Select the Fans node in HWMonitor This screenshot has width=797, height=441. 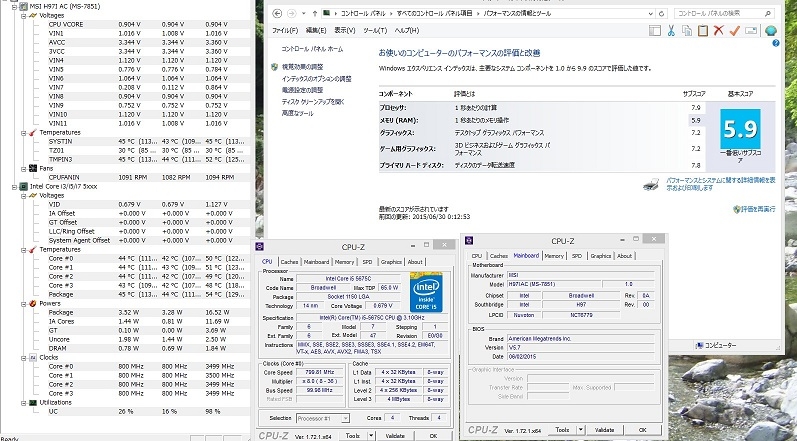coord(47,168)
